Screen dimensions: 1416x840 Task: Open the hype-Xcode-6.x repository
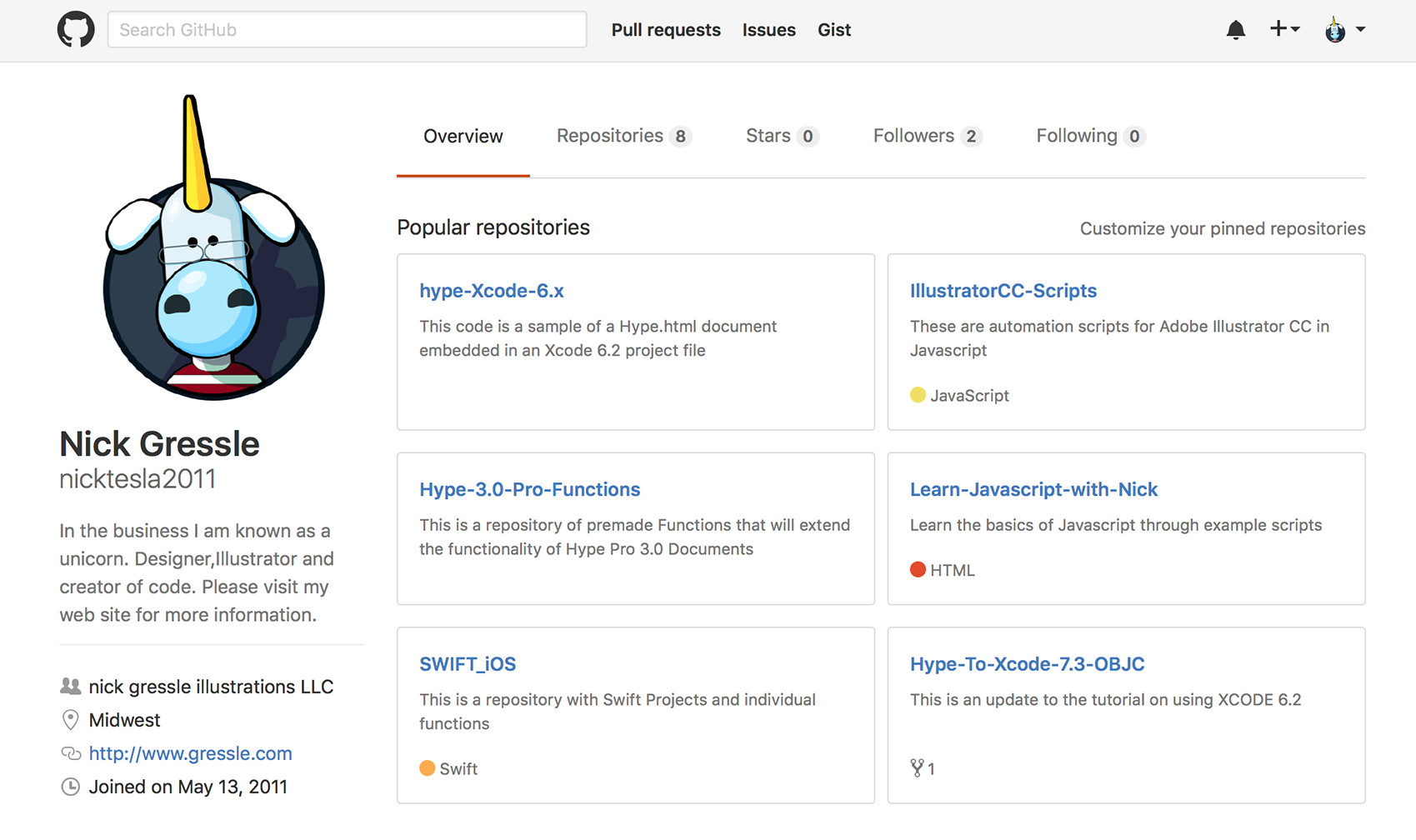click(x=492, y=291)
